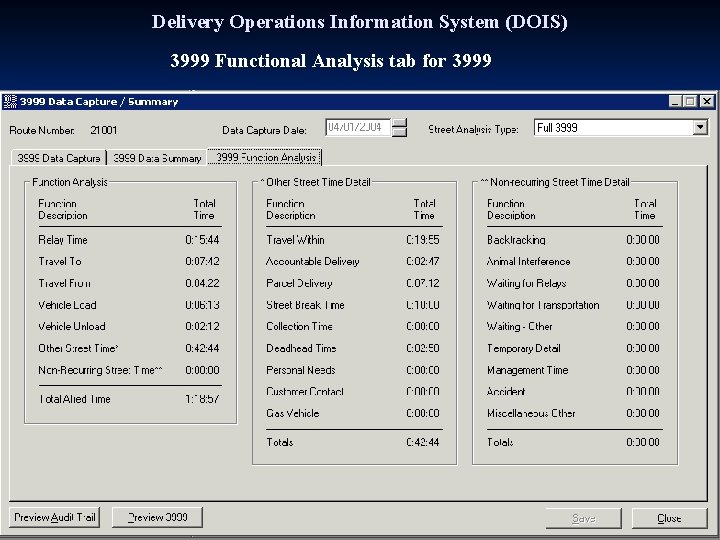This screenshot has height=540, width=720.
Task: Maximize the 3999 Data Capture window
Action: [x=690, y=101]
